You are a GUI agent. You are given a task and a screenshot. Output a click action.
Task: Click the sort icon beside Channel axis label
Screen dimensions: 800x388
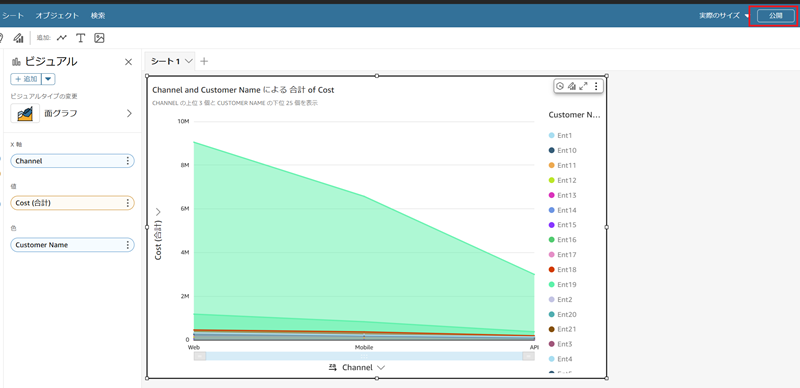(333, 368)
